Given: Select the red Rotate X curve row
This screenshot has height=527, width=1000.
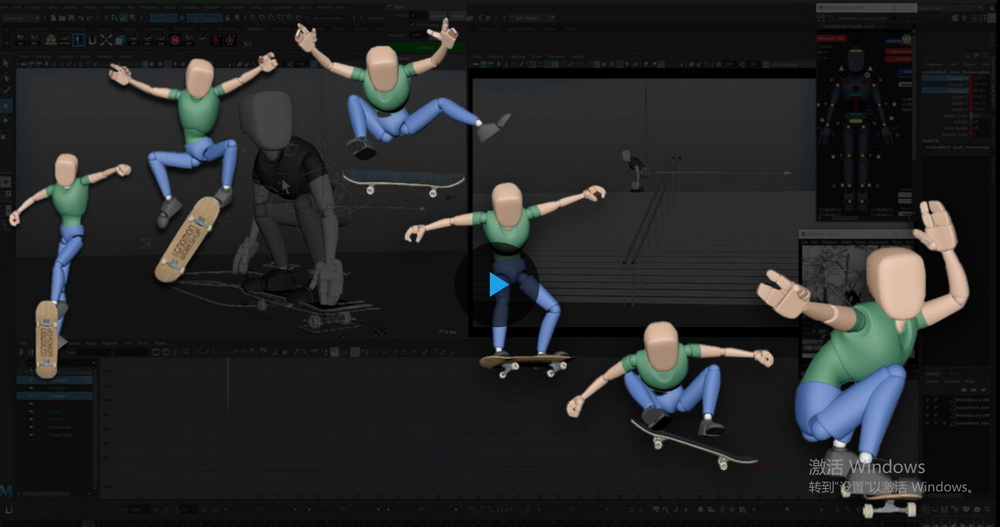Looking at the screenshot, I should (x=55, y=404).
